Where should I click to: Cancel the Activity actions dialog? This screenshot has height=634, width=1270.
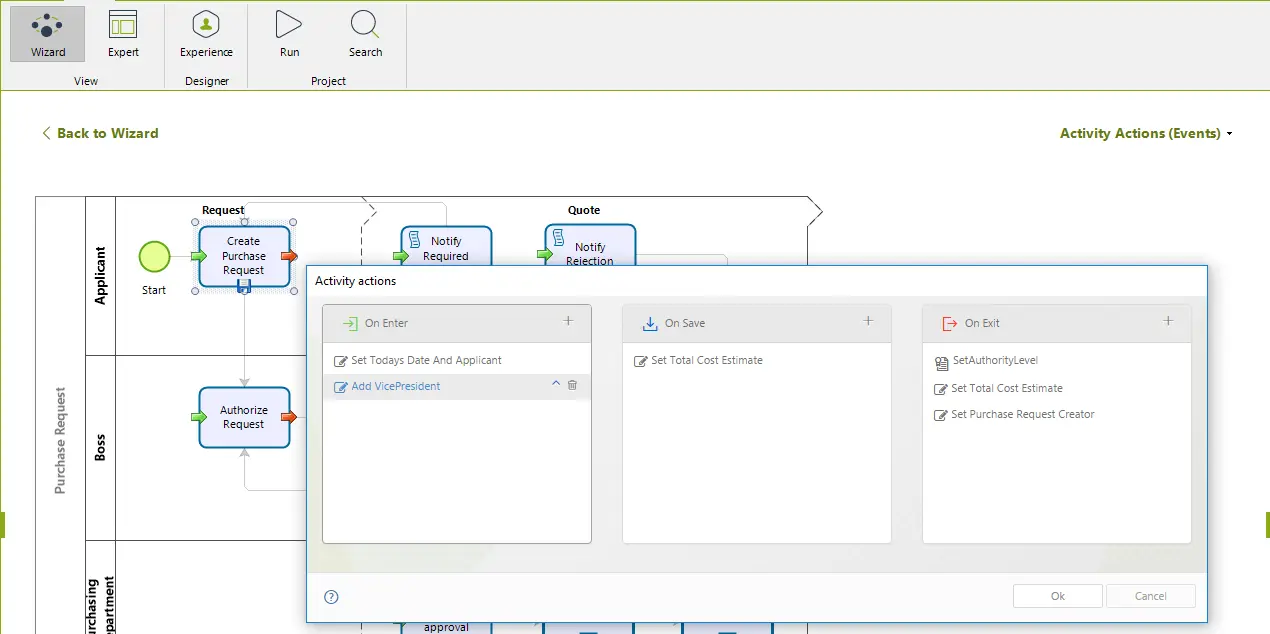tap(1151, 596)
